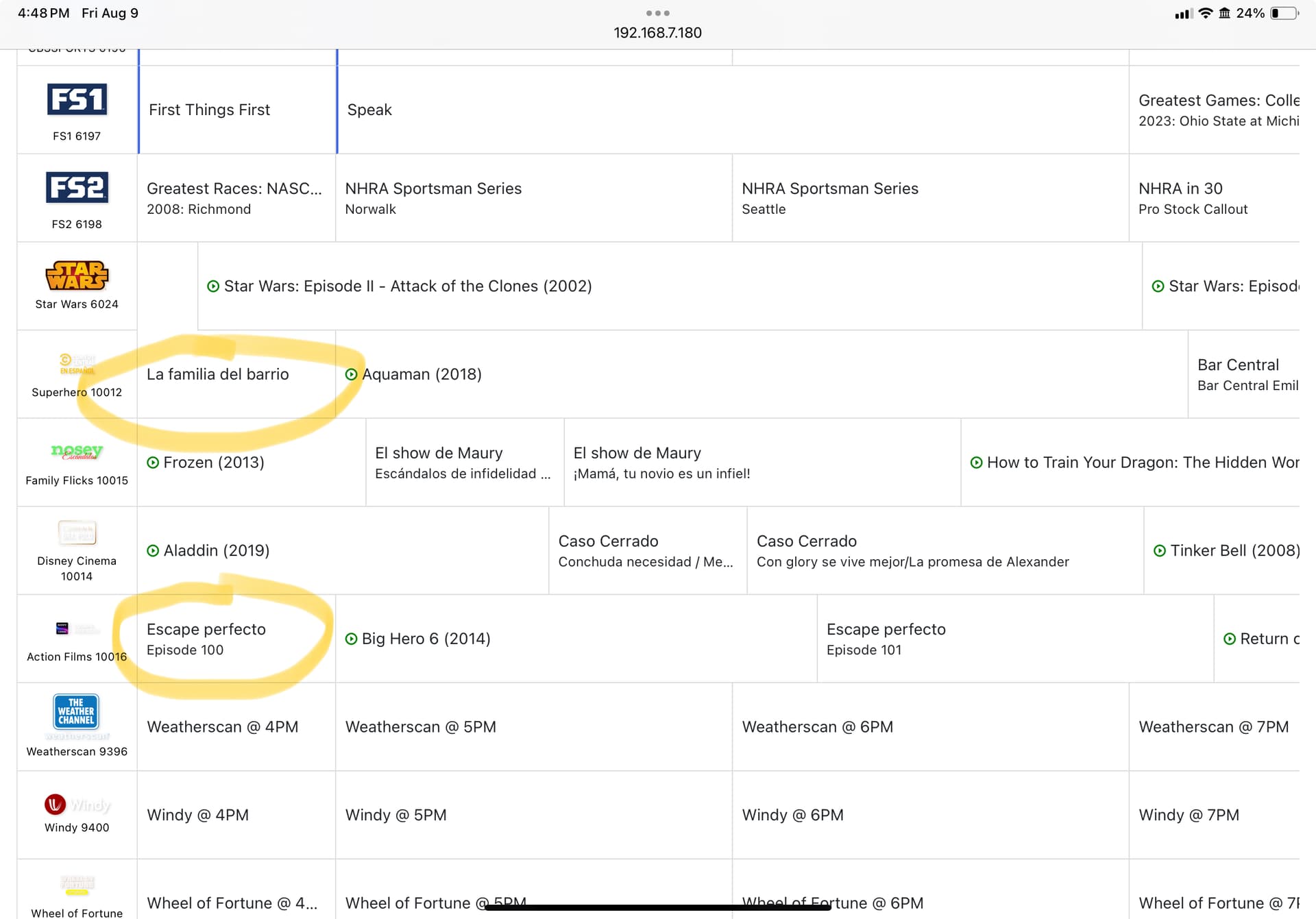
Task: Click the nosey Family Flicks logo
Action: 77,452
